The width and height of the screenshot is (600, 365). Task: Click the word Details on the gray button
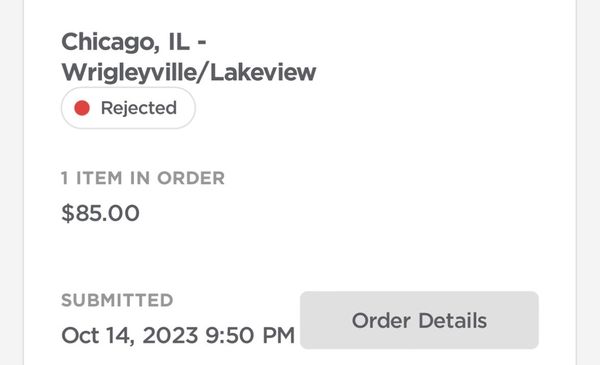(453, 320)
